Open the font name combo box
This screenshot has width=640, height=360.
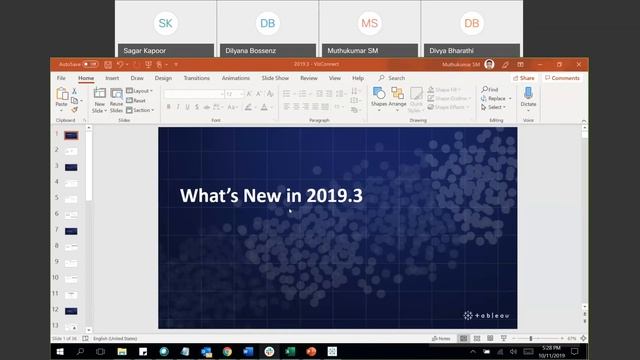tap(194, 94)
